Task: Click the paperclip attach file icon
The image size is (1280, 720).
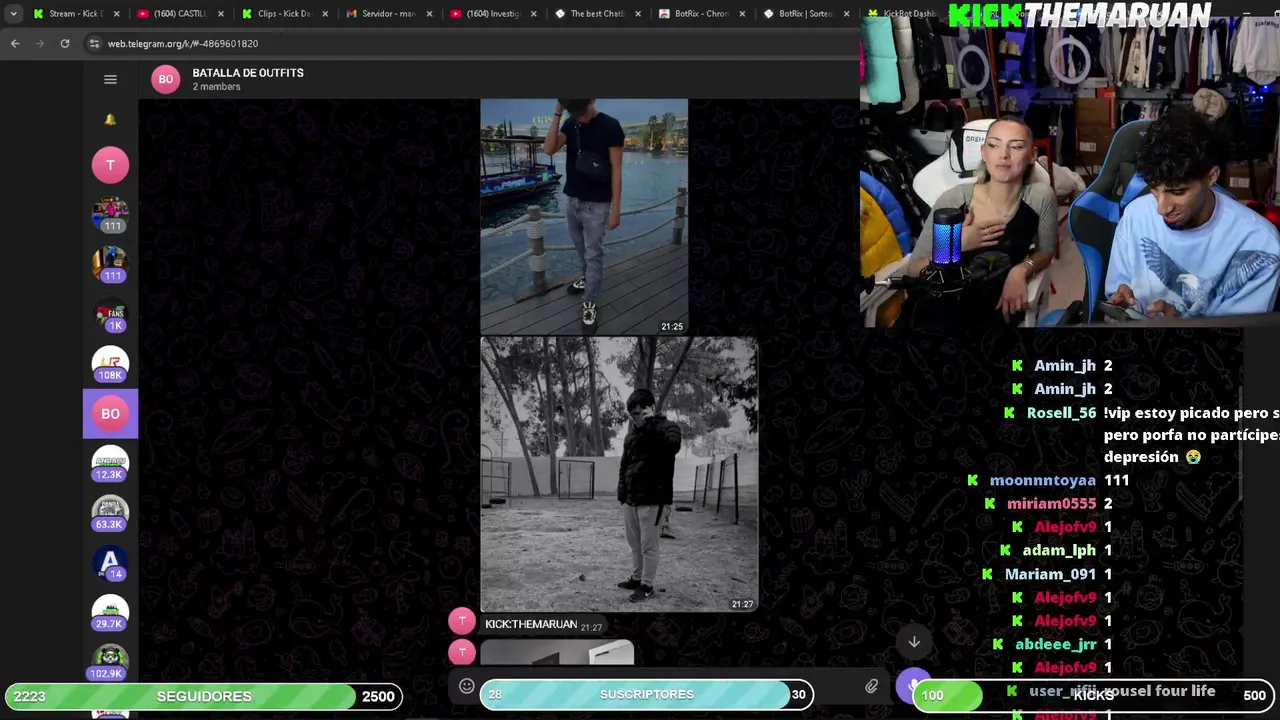Action: pyautogui.click(x=872, y=687)
